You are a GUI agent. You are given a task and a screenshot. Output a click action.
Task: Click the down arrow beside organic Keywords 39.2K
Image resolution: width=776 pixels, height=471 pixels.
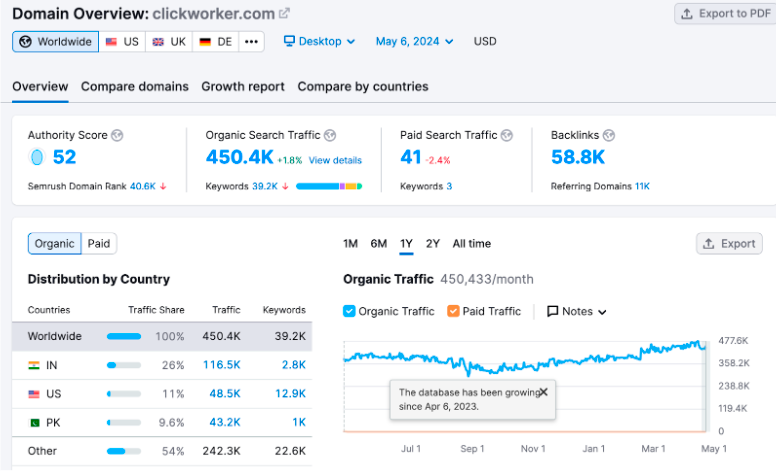click(x=285, y=187)
